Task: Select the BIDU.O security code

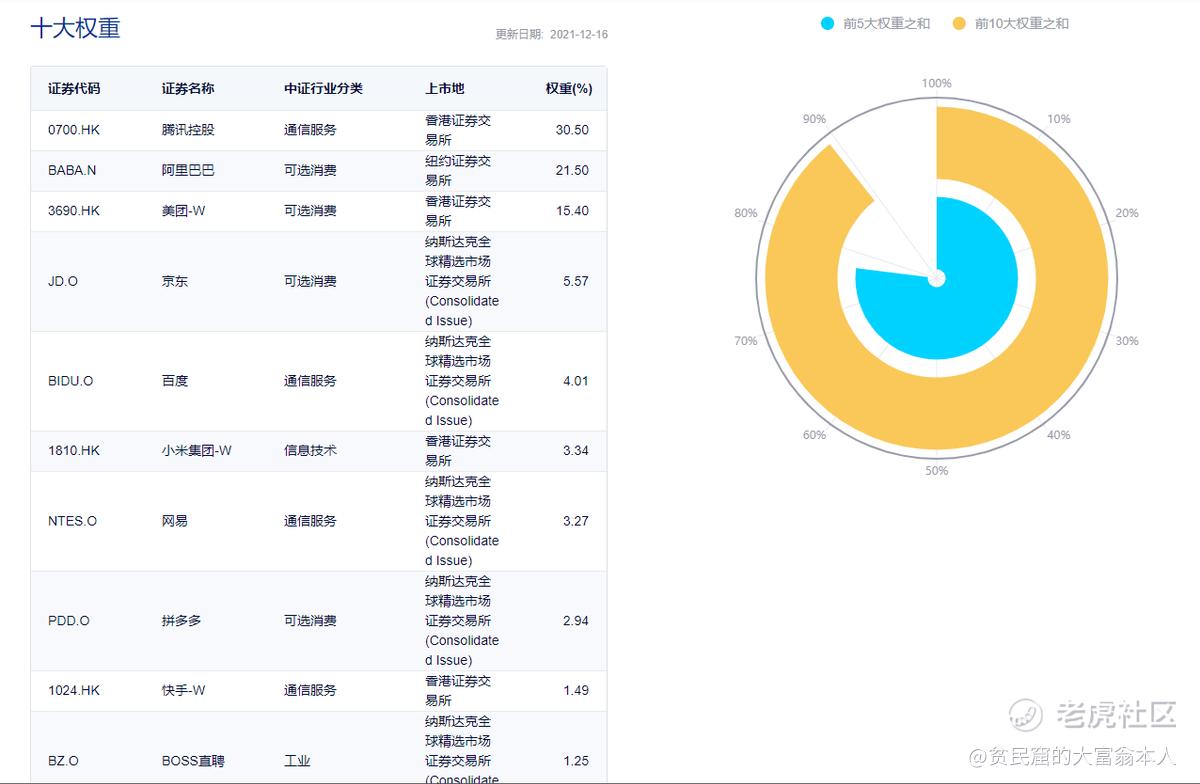Action: pos(71,381)
